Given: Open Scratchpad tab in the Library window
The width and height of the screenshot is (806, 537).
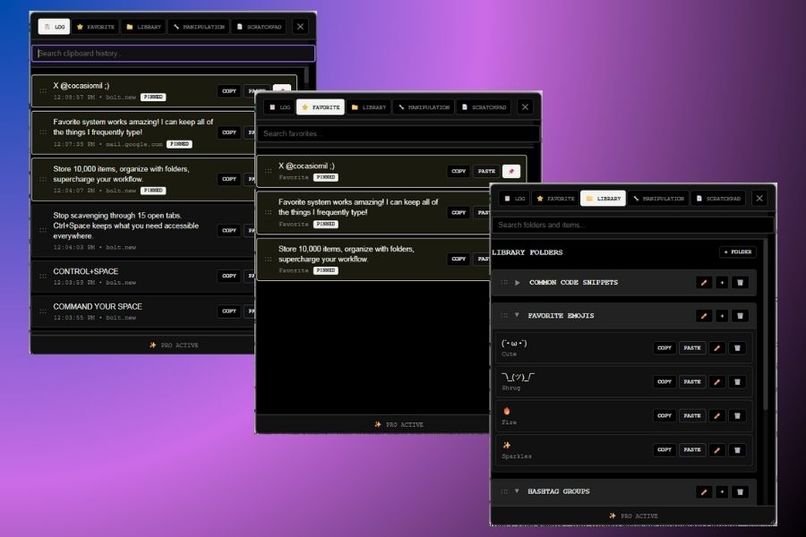Looking at the screenshot, I should coord(719,198).
